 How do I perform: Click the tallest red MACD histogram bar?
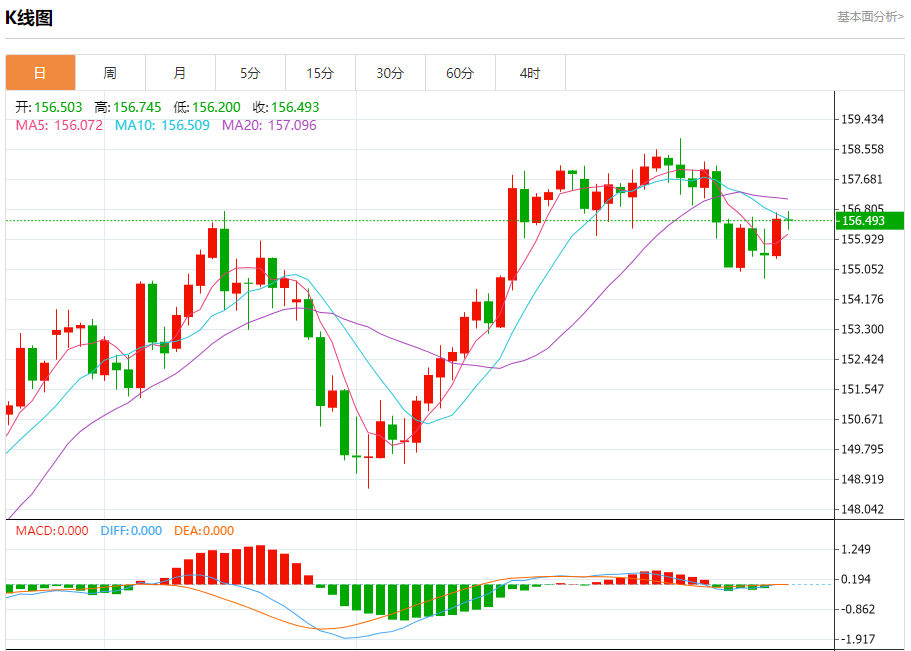(261, 565)
